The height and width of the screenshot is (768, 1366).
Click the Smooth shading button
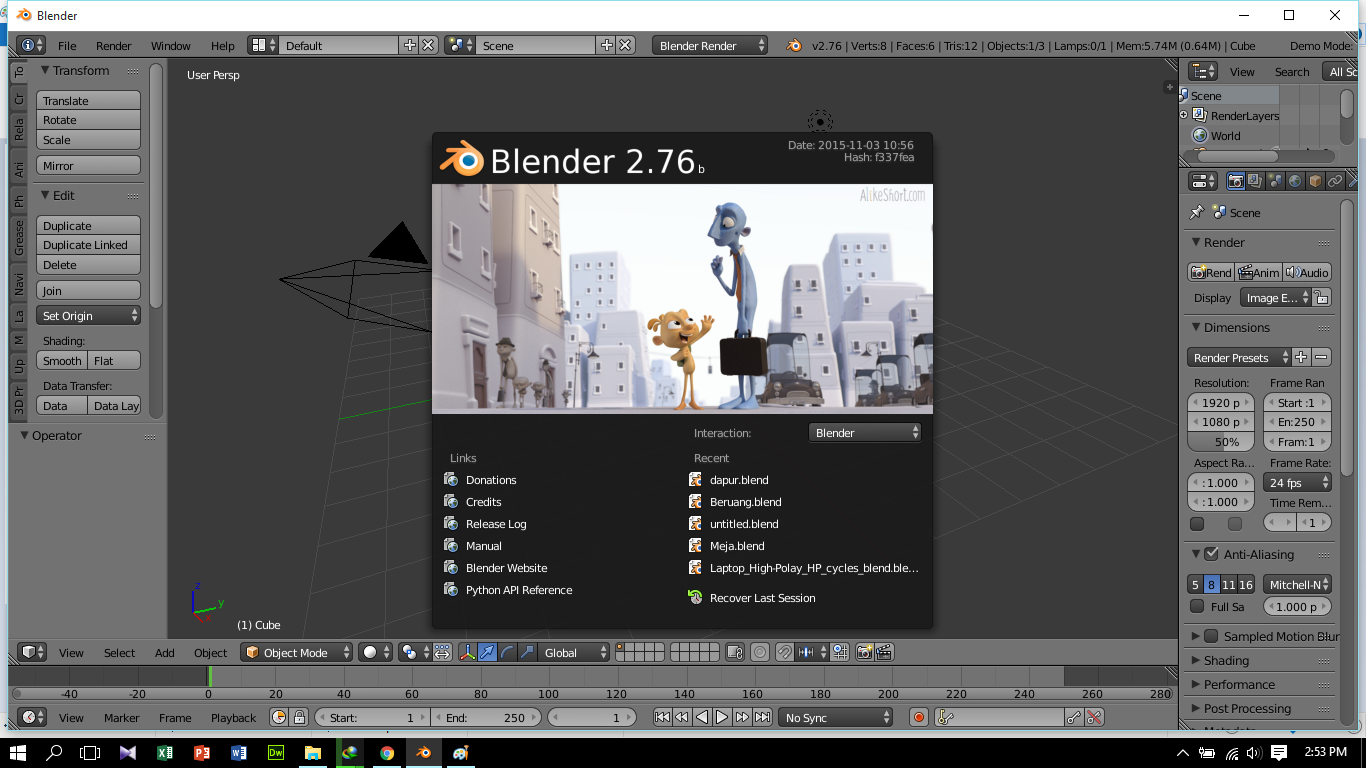point(62,361)
